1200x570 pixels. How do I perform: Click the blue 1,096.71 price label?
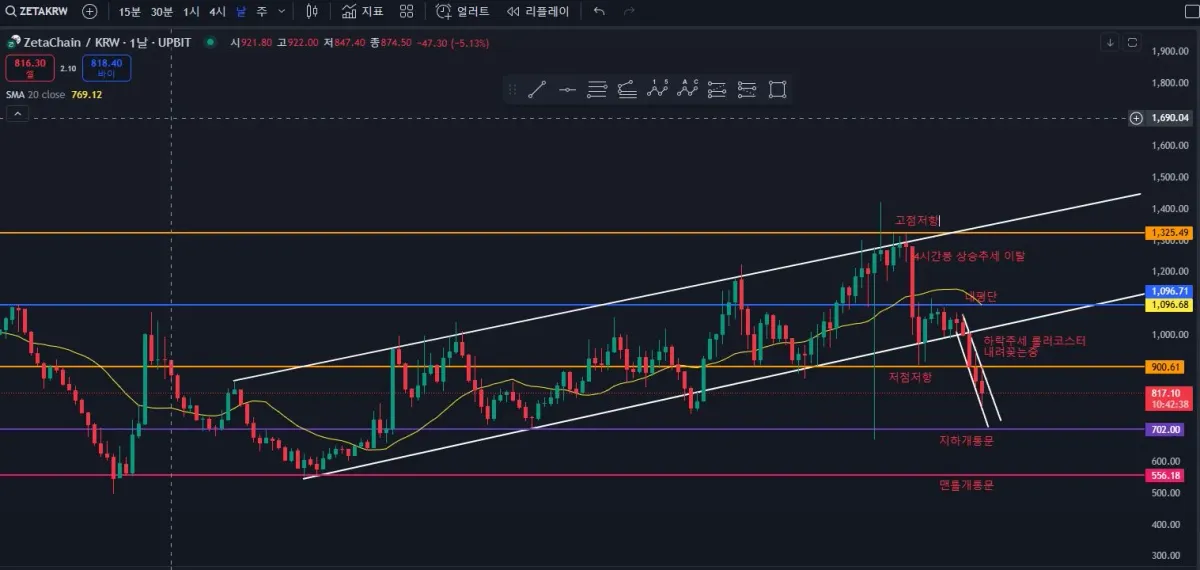pos(1169,291)
